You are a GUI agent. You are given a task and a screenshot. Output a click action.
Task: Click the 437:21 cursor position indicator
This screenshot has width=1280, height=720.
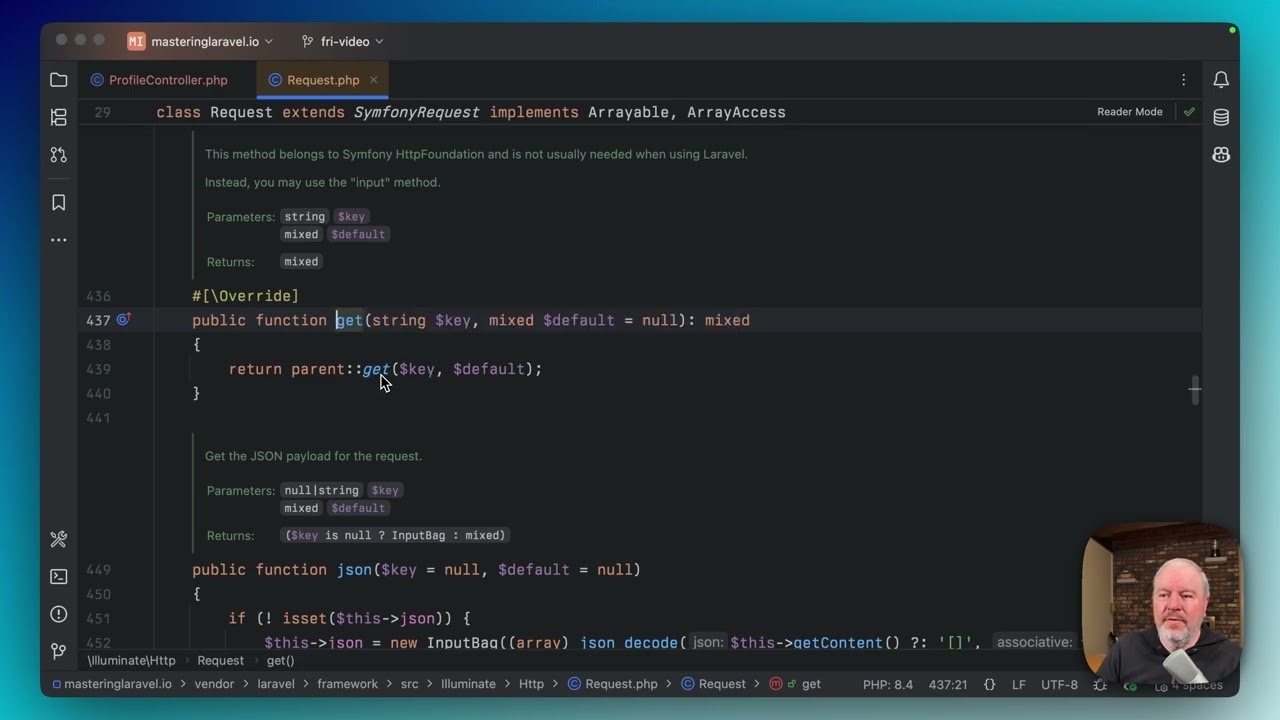click(x=948, y=684)
